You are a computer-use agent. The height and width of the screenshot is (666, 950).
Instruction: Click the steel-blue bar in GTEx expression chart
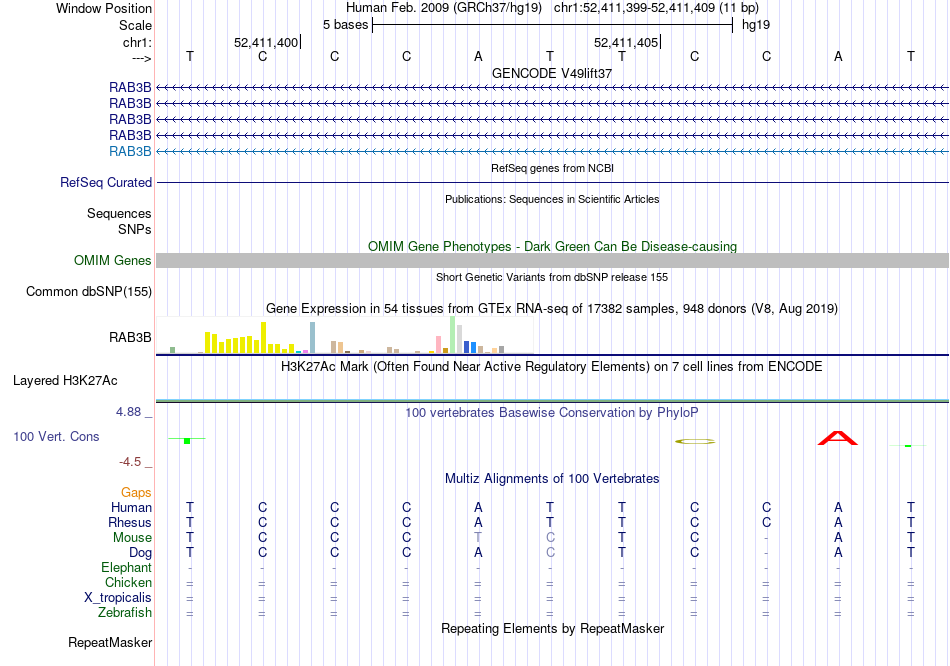click(313, 338)
